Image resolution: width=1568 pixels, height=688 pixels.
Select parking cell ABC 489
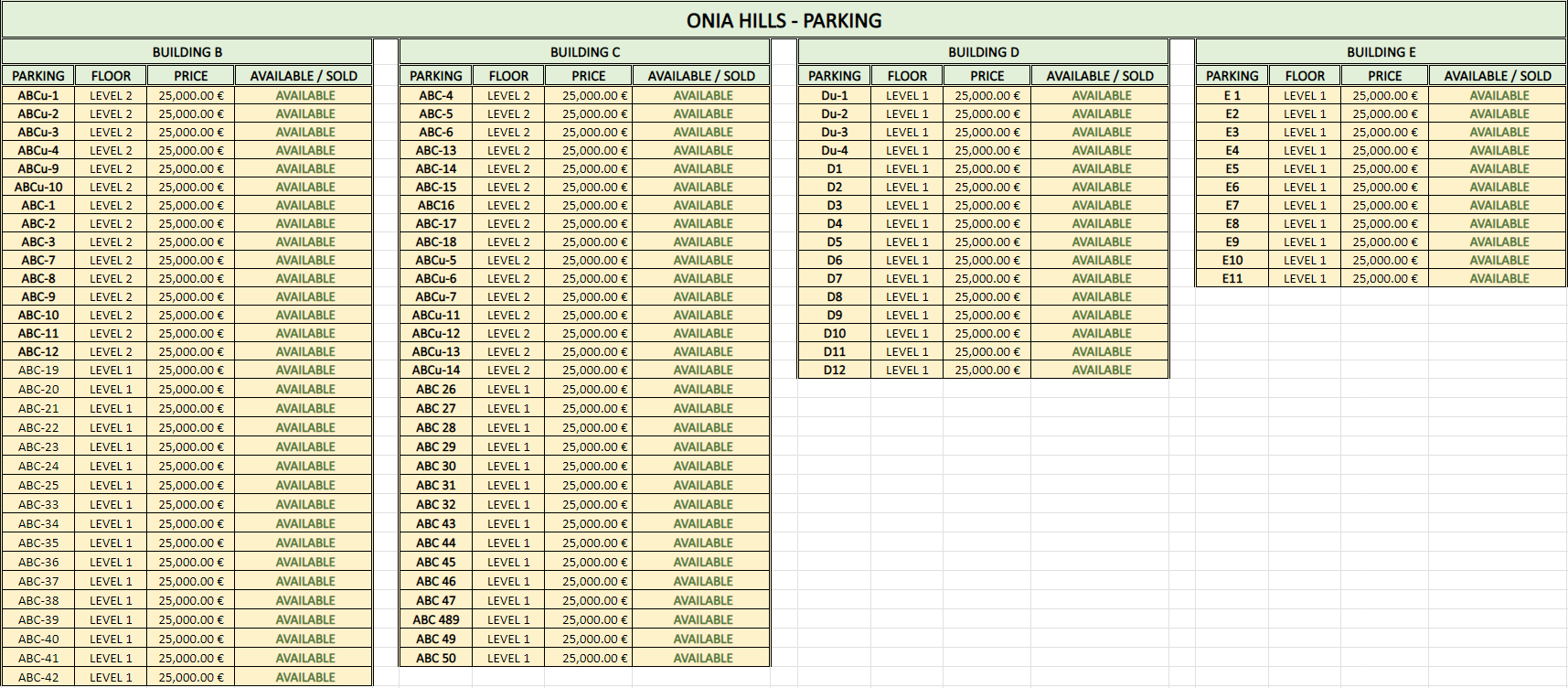click(436, 619)
